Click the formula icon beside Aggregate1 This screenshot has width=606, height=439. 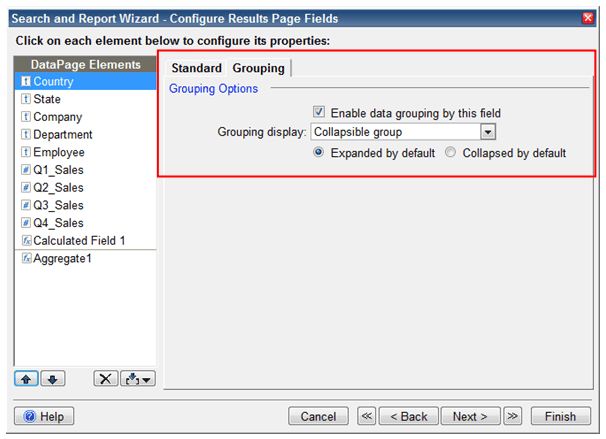[x=26, y=258]
